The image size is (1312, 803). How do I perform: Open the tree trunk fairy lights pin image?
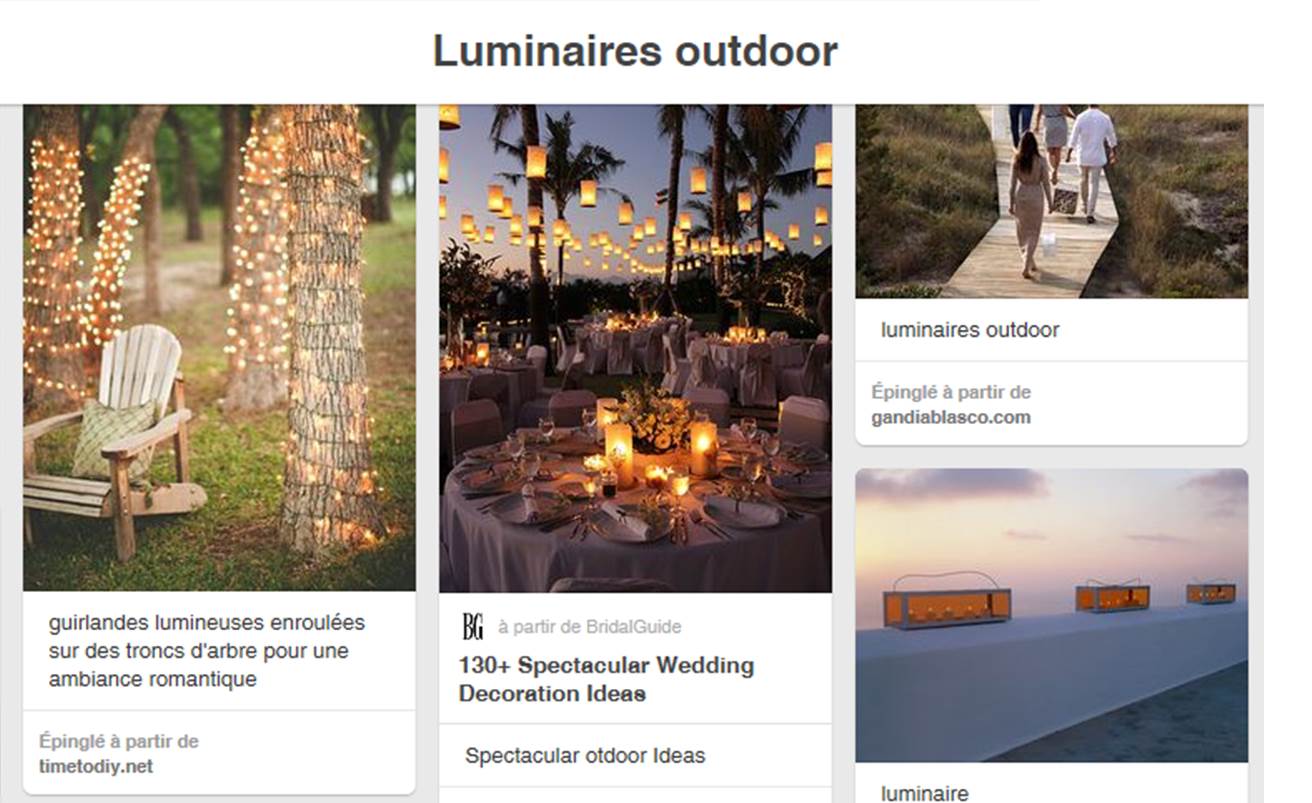tap(219, 347)
